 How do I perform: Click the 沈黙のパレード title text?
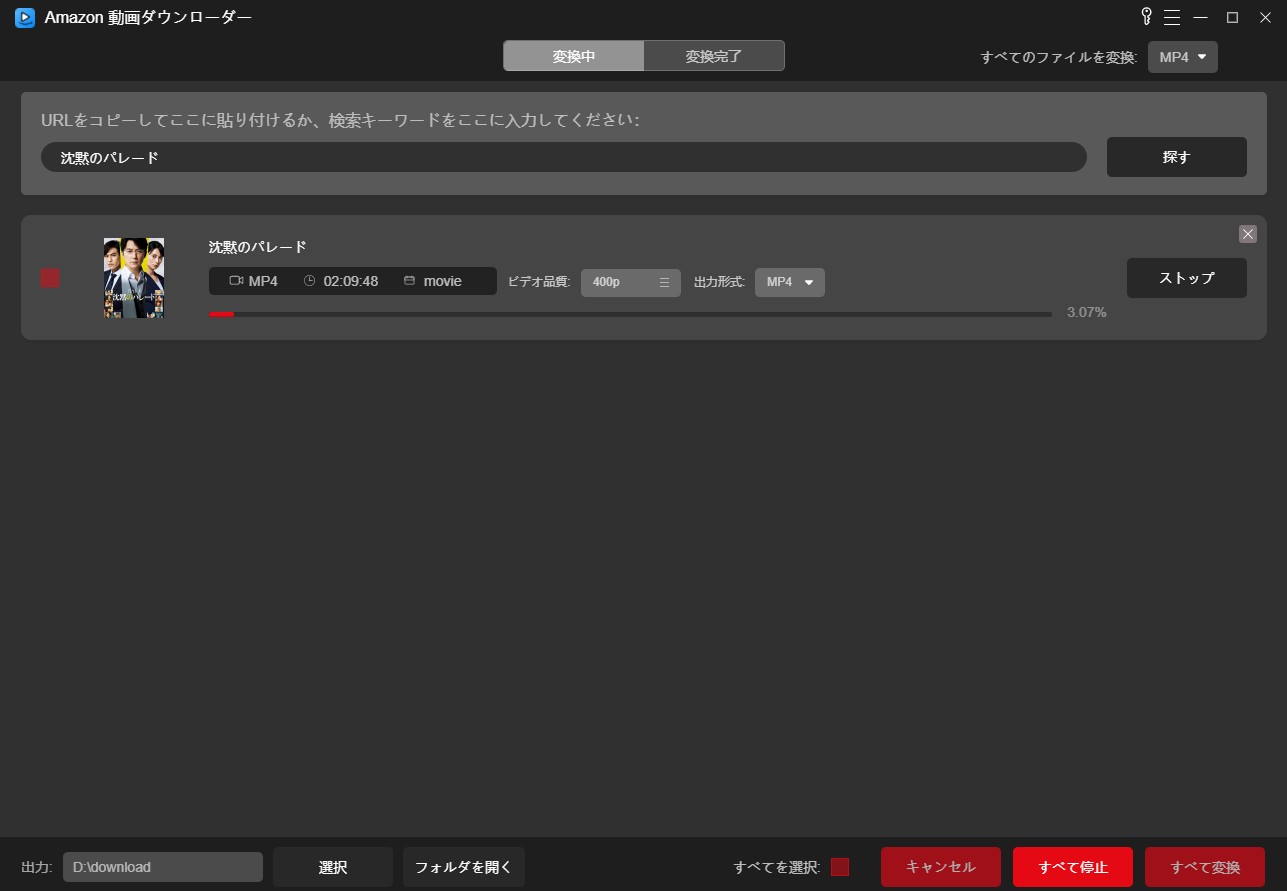pos(258,247)
